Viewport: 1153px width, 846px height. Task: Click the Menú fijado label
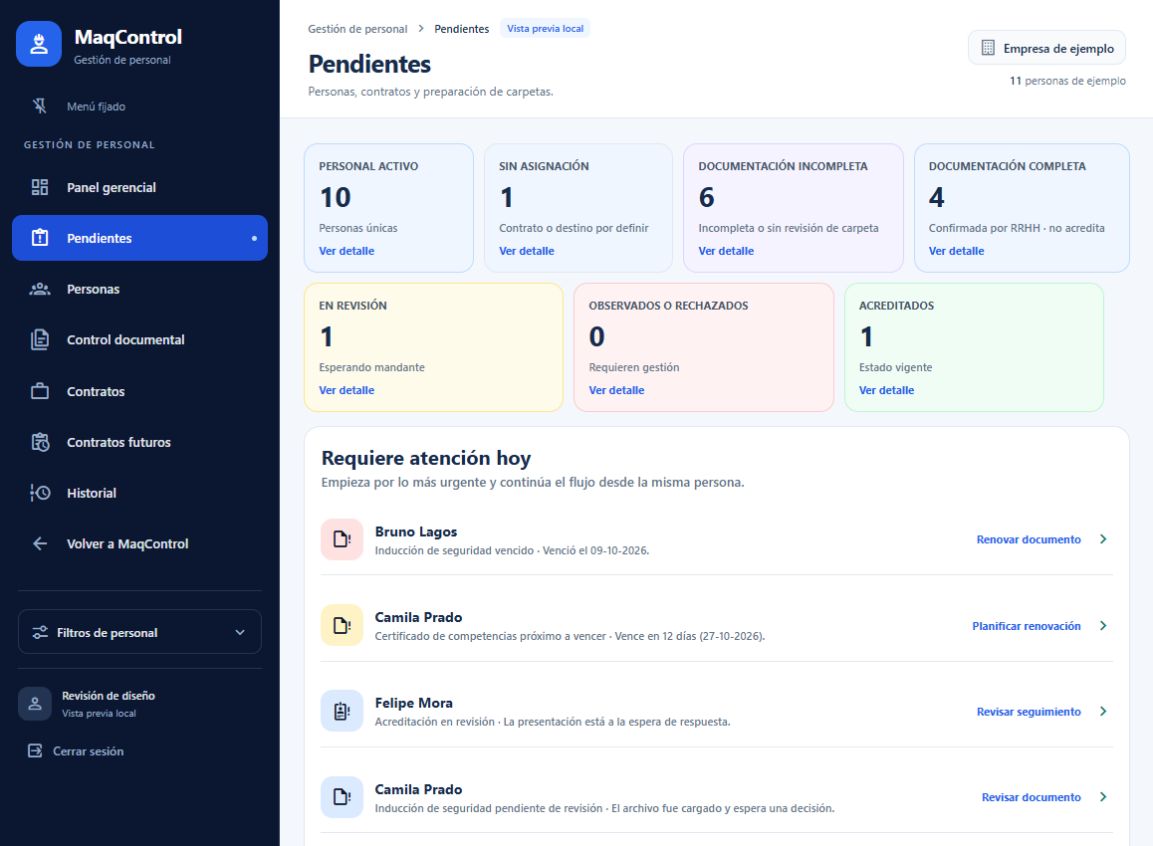click(x=96, y=107)
